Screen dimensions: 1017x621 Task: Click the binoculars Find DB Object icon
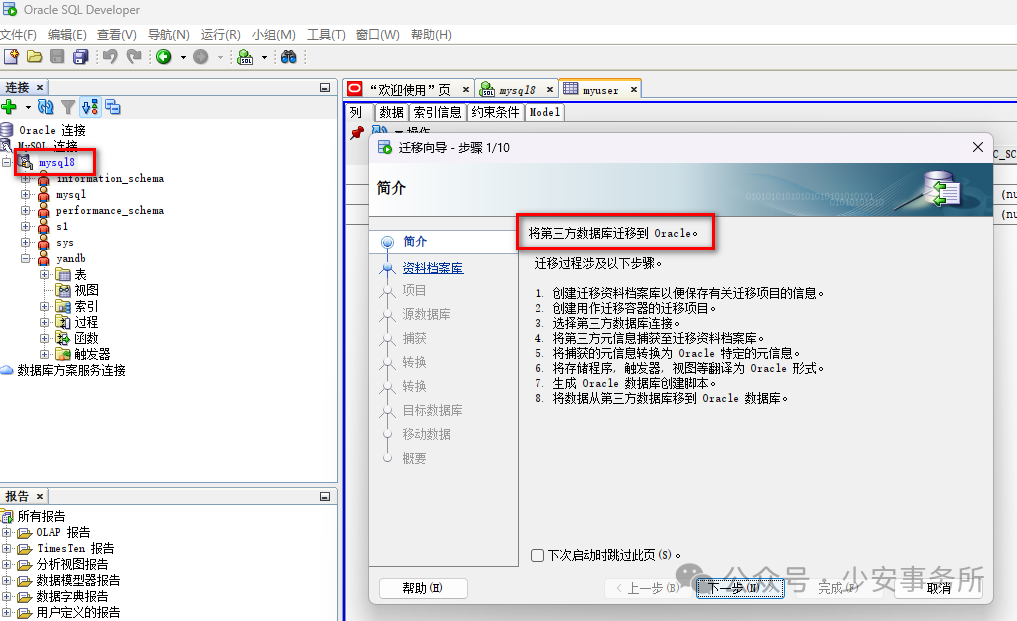coord(289,56)
